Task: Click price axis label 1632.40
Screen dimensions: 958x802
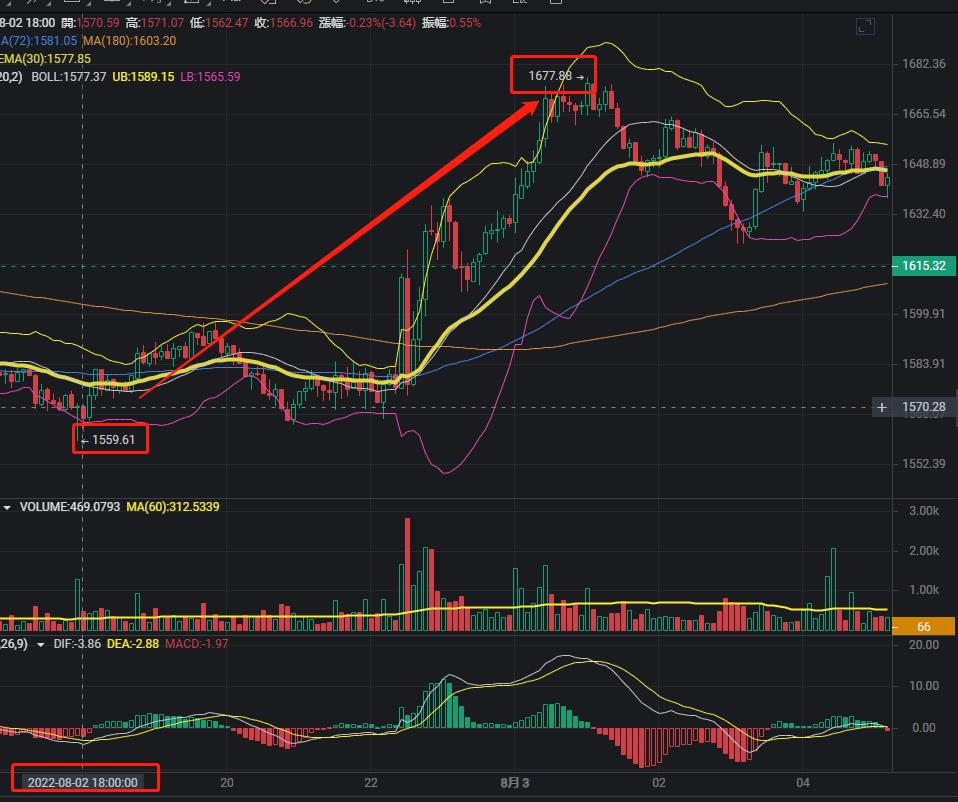Action: 923,214
